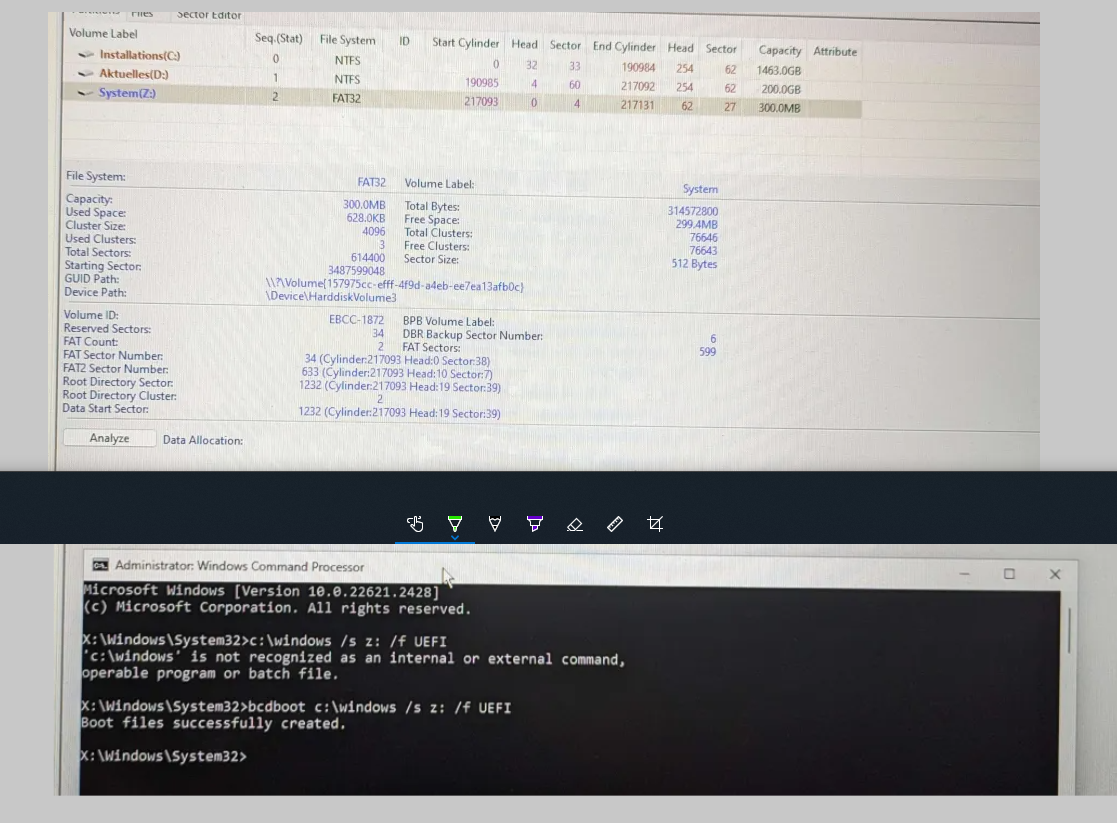Click the Total Bytes value 314572800

point(692,211)
